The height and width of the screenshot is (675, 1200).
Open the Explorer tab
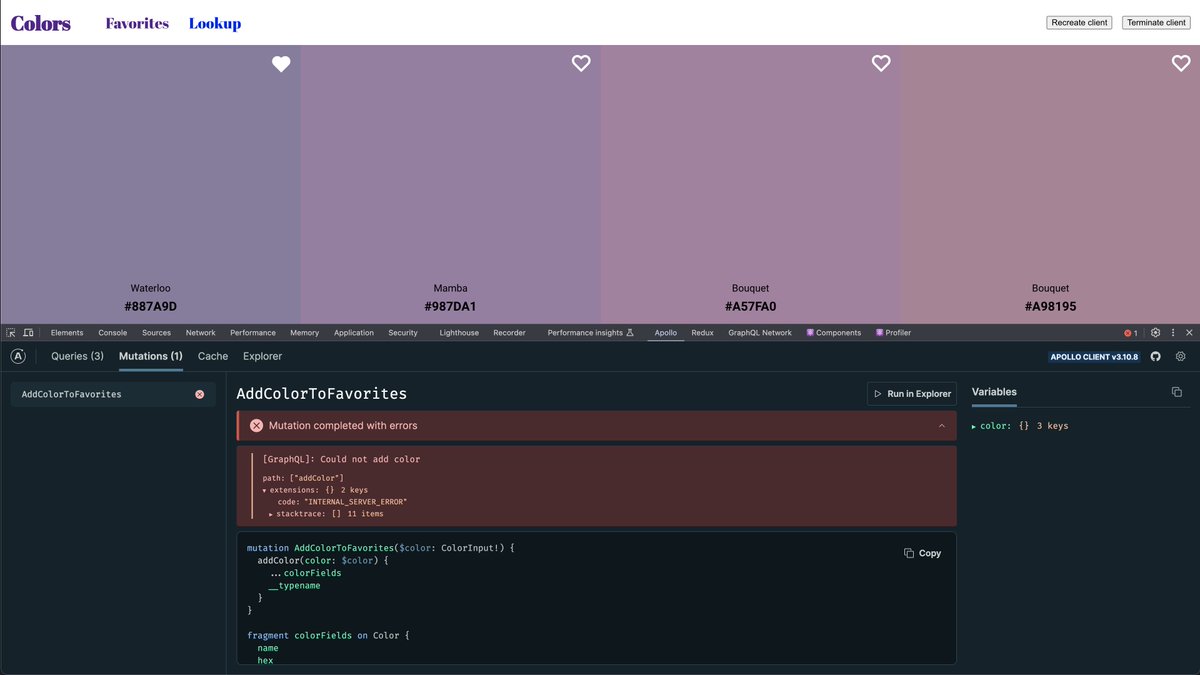point(263,356)
